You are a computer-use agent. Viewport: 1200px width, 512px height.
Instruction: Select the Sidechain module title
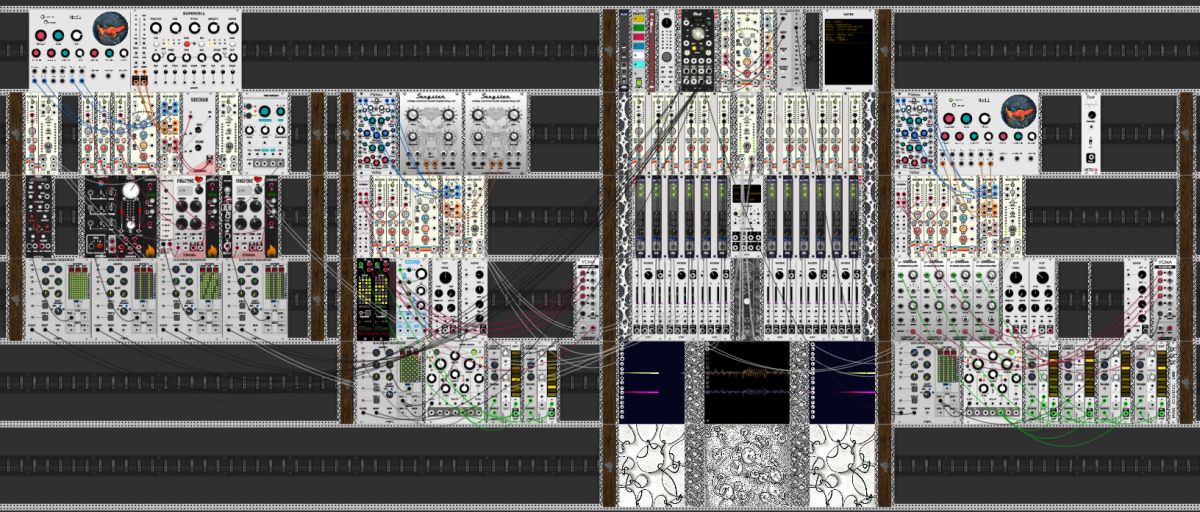pyautogui.click(x=199, y=100)
